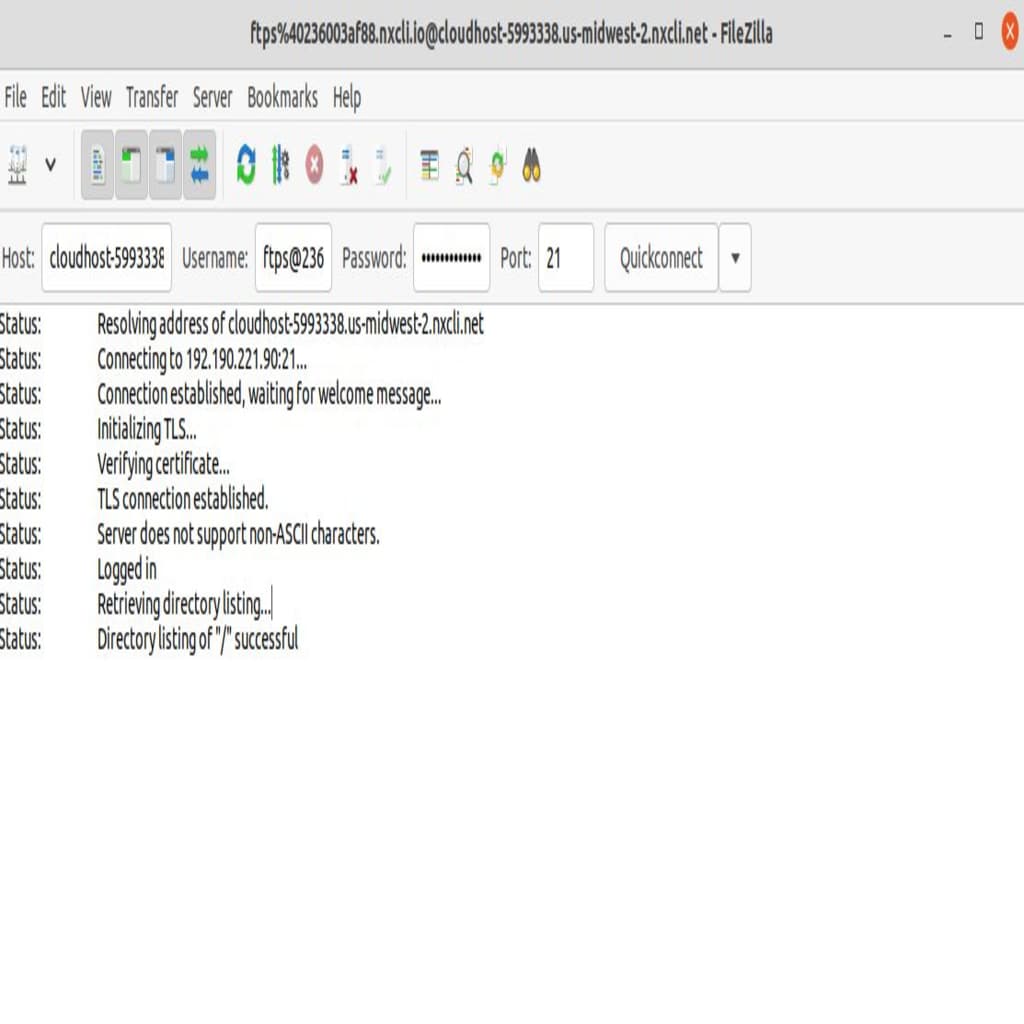Open directory listing filters dialog
The height and width of the screenshot is (1024, 1024).
coord(430,165)
